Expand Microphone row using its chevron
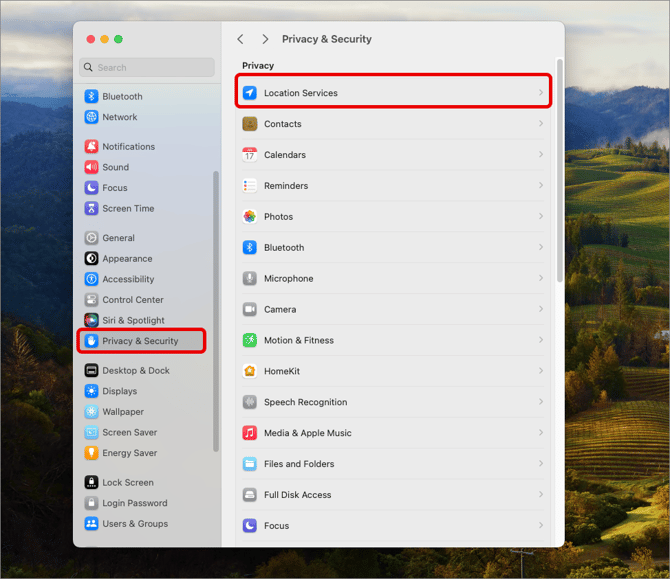This screenshot has height=579, width=670. tap(541, 278)
